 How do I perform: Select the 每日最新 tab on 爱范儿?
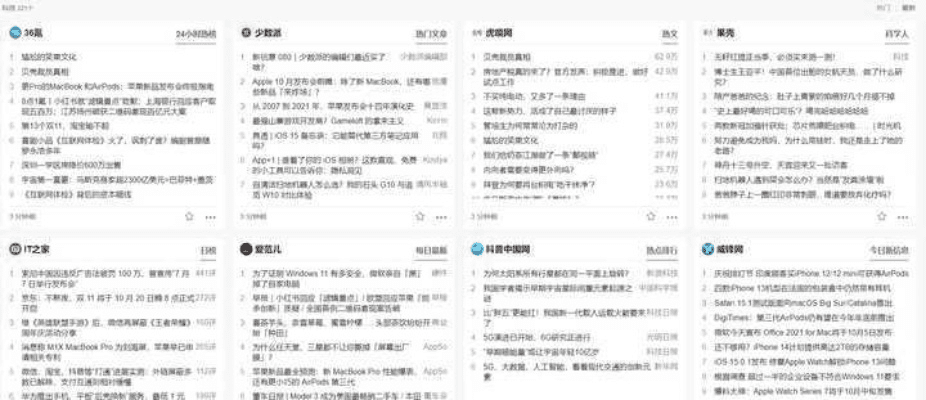(432, 251)
